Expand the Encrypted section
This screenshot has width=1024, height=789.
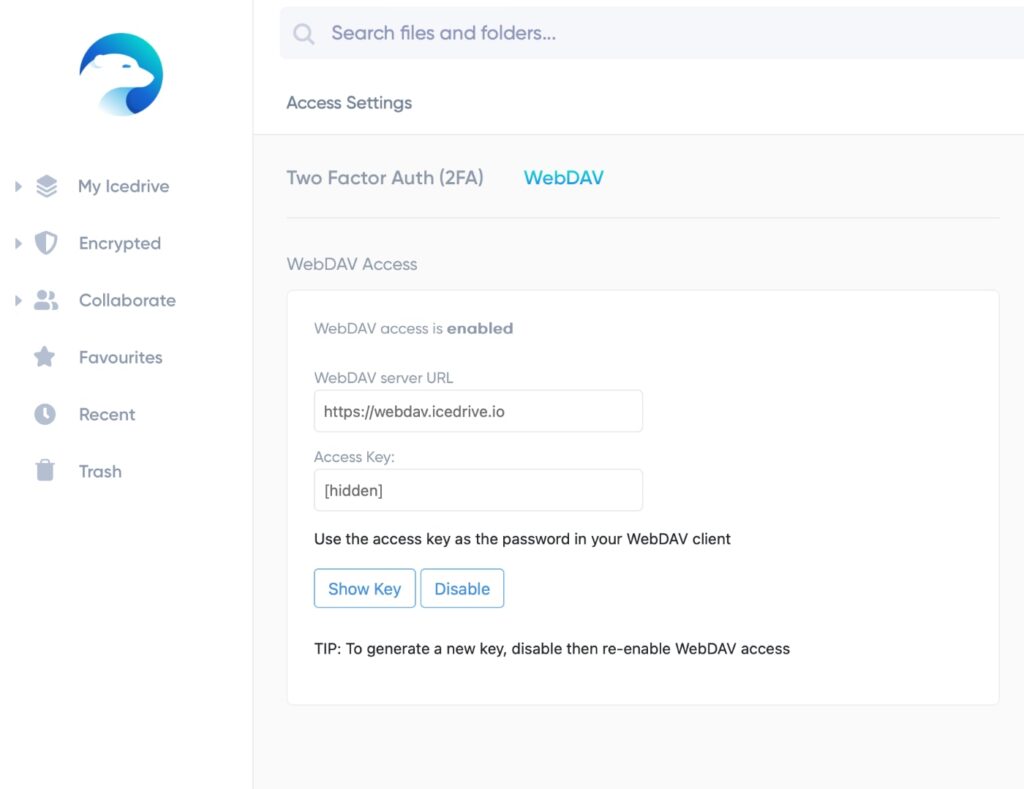tap(16, 243)
